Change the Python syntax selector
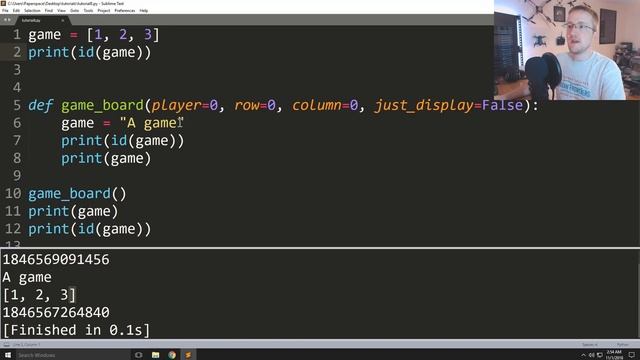This screenshot has height=360, width=640. pos(623,345)
